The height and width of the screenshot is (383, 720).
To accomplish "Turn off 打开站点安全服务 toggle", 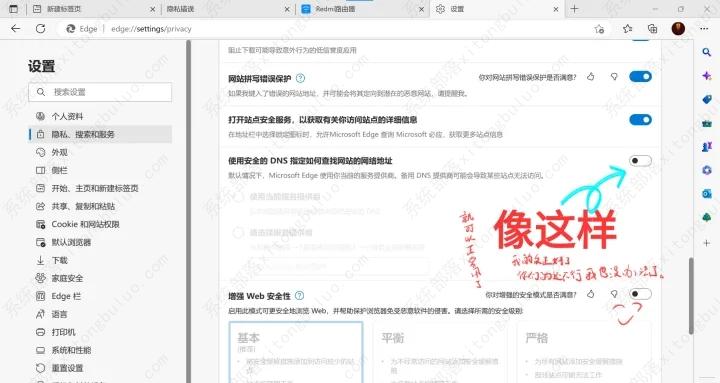I will tap(641, 120).
